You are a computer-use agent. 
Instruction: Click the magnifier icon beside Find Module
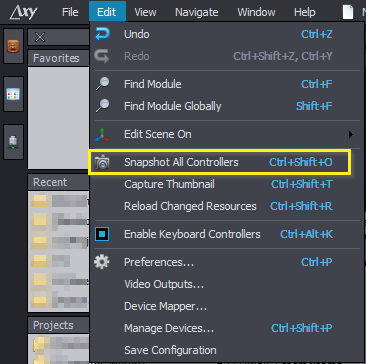(x=102, y=84)
